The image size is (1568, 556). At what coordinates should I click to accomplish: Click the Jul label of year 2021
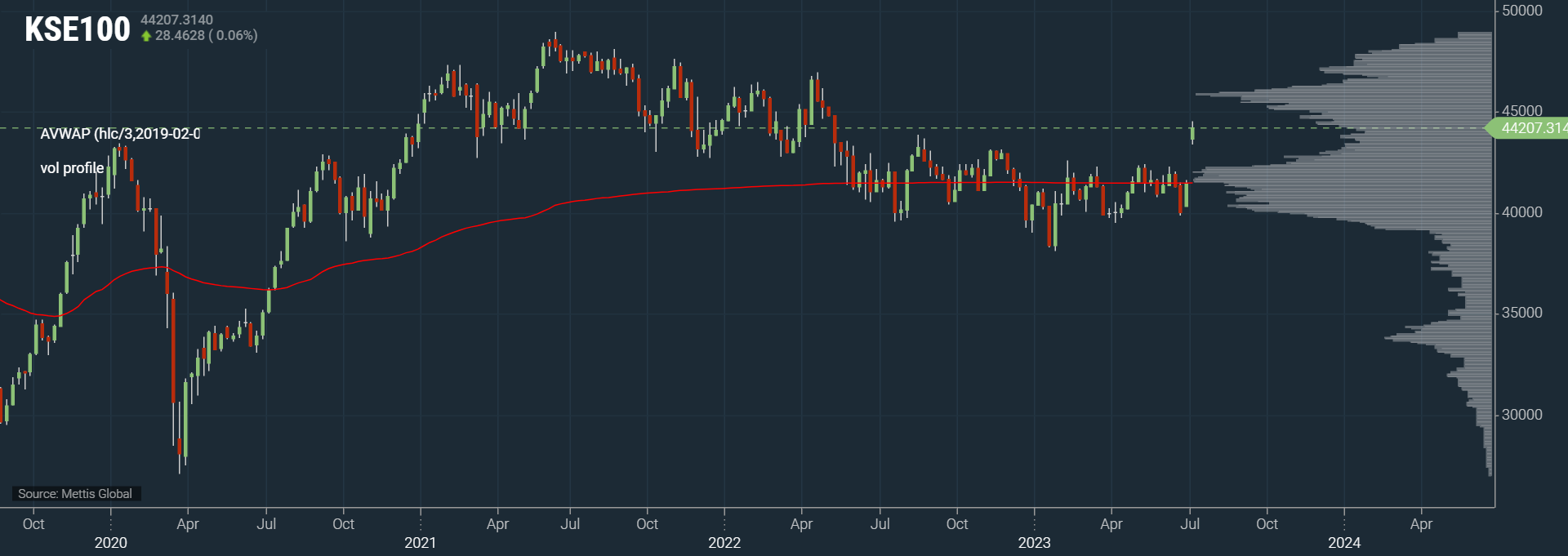coord(570,524)
